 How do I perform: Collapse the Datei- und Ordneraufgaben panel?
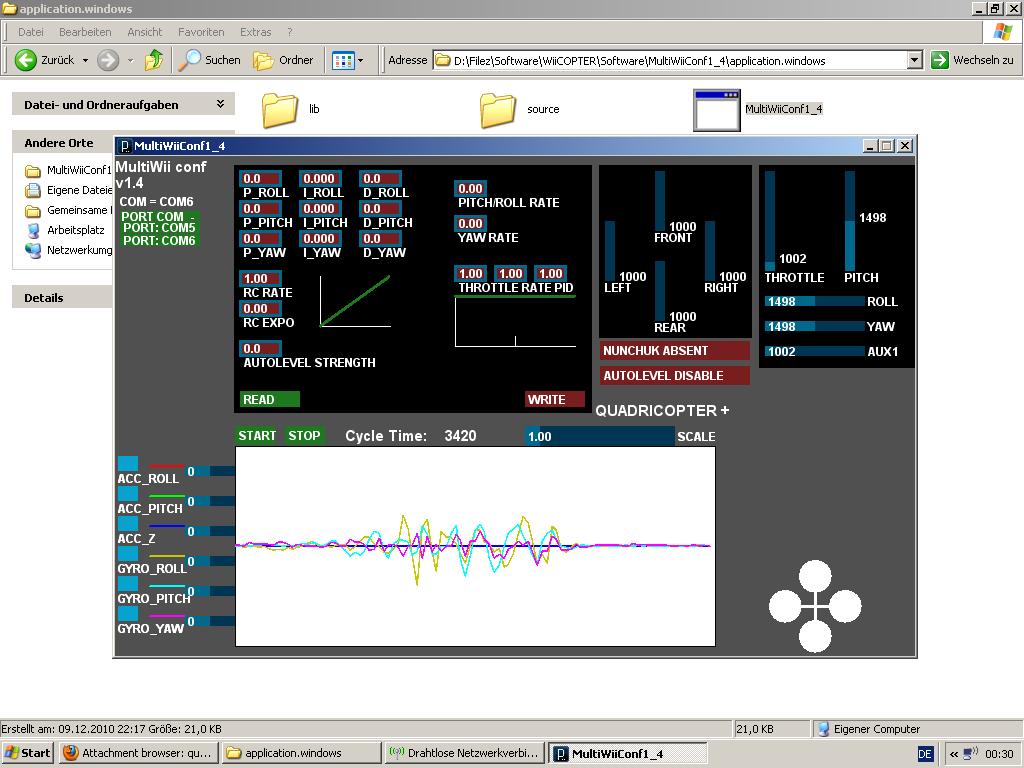[220, 104]
